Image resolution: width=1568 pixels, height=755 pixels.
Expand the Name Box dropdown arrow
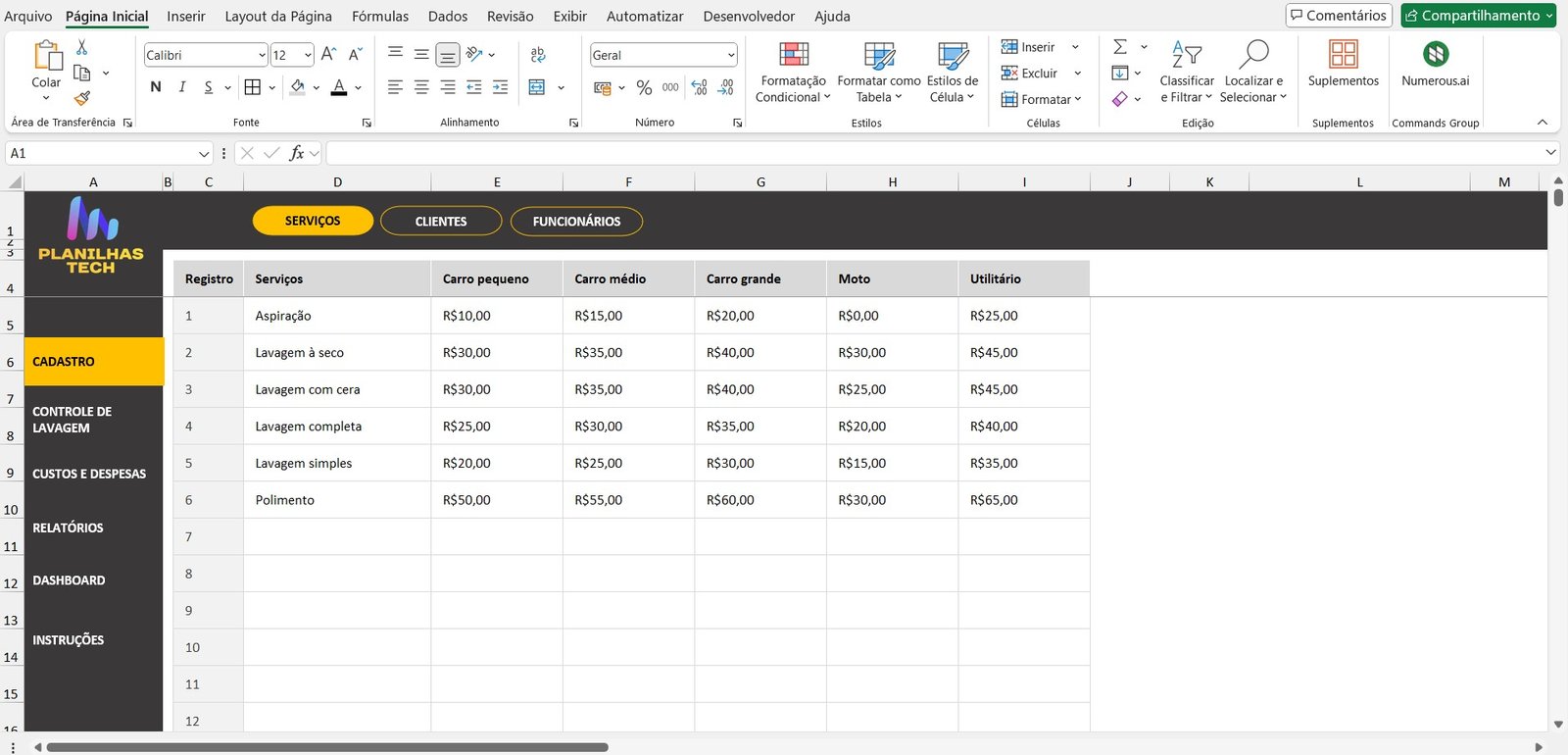[204, 154]
